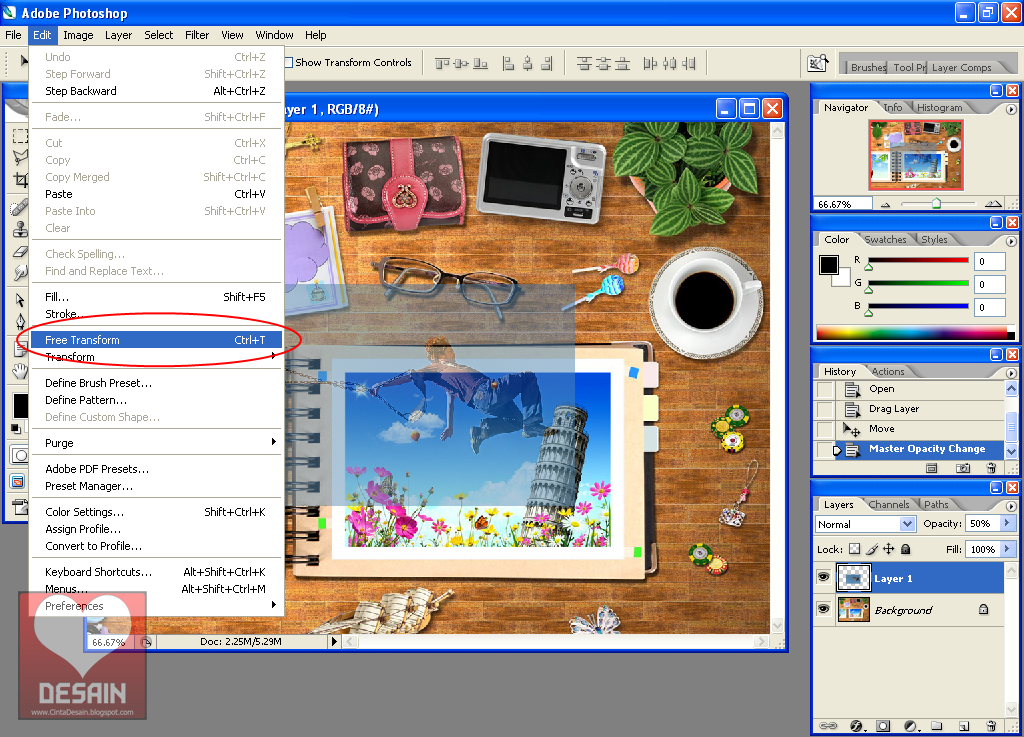The height and width of the screenshot is (737, 1024).
Task: Select the Eraser tool
Action: (20, 251)
